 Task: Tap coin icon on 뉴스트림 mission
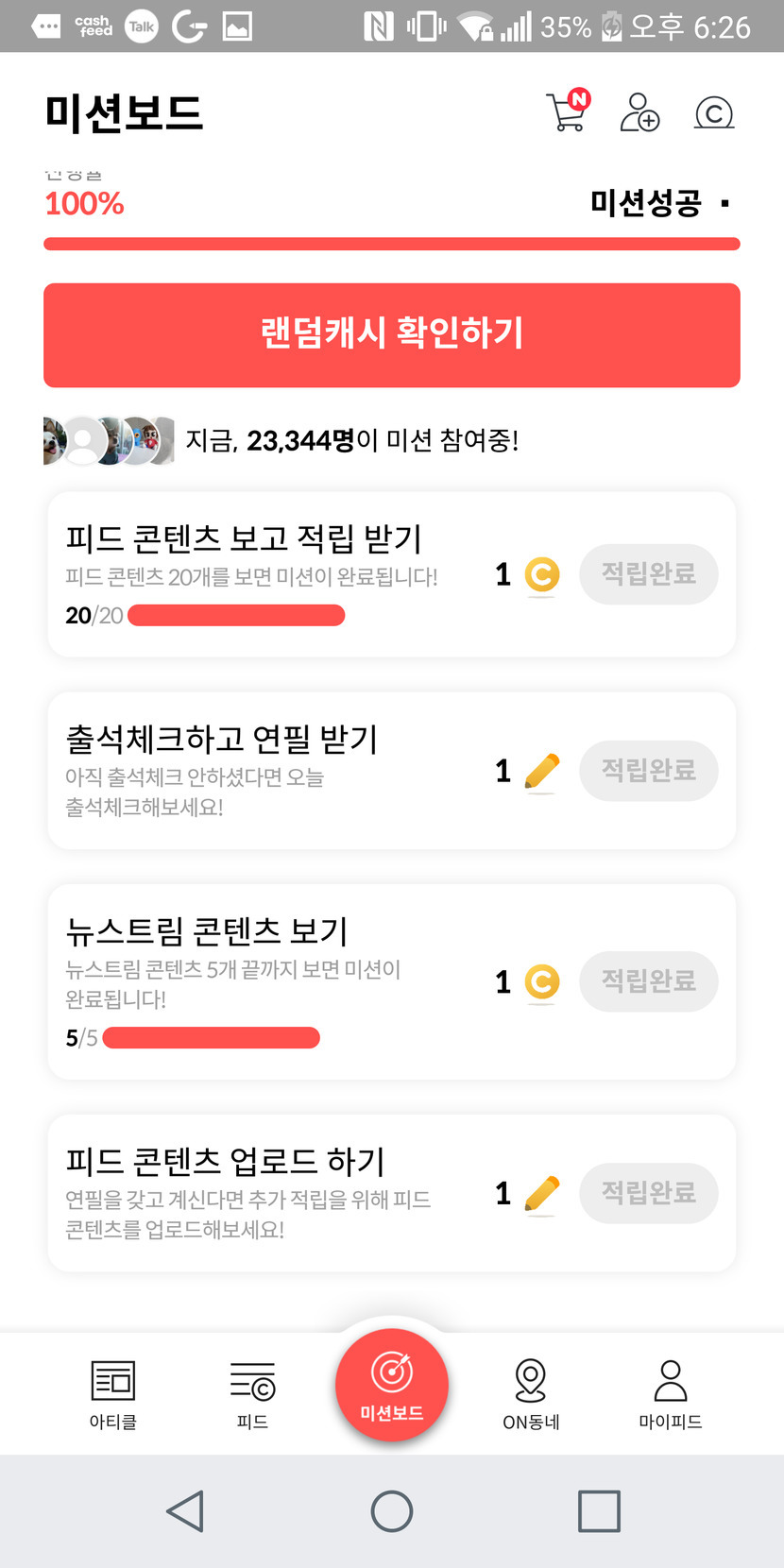pyautogui.click(x=542, y=982)
